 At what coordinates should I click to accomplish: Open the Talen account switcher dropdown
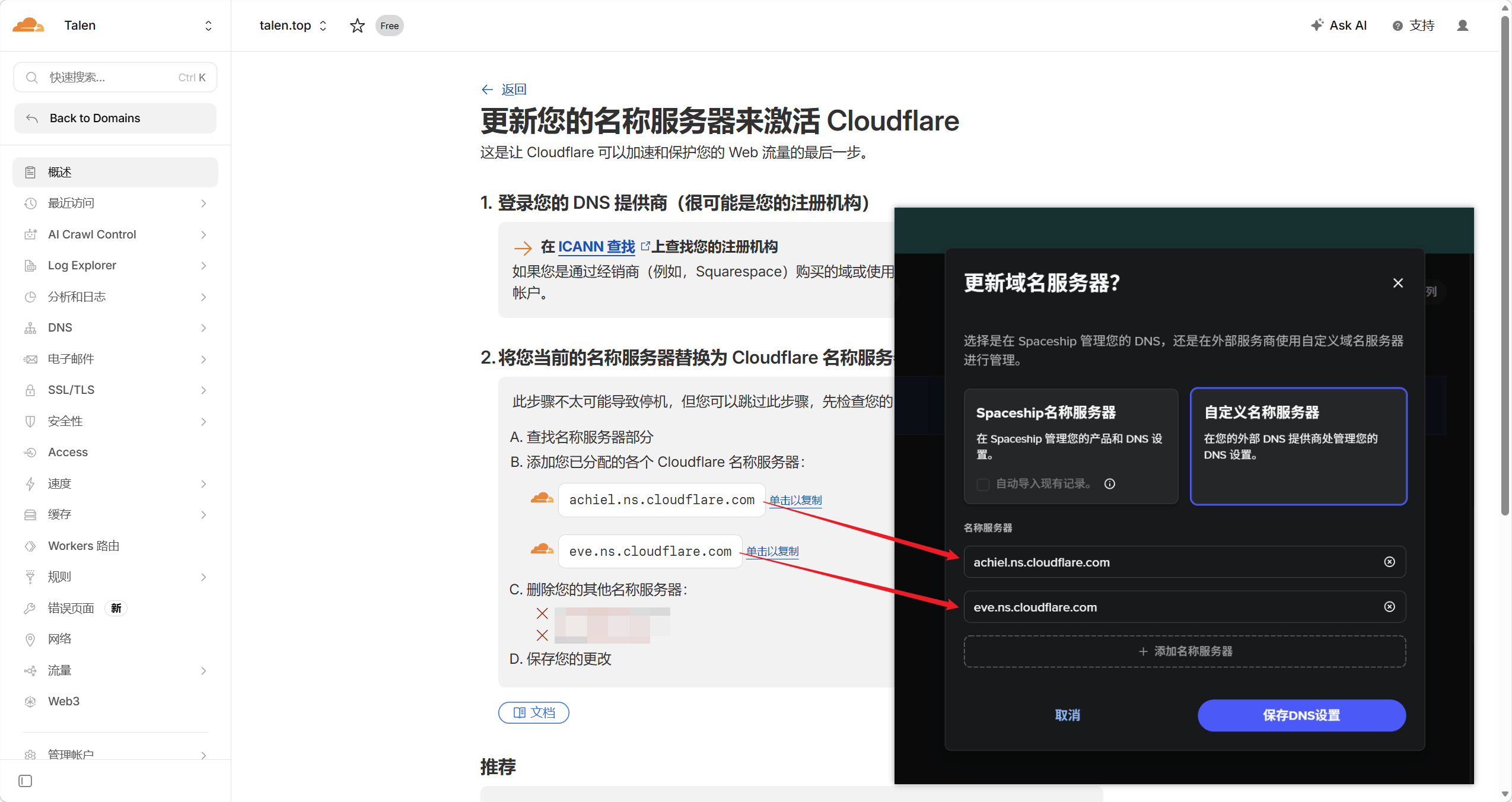point(208,26)
